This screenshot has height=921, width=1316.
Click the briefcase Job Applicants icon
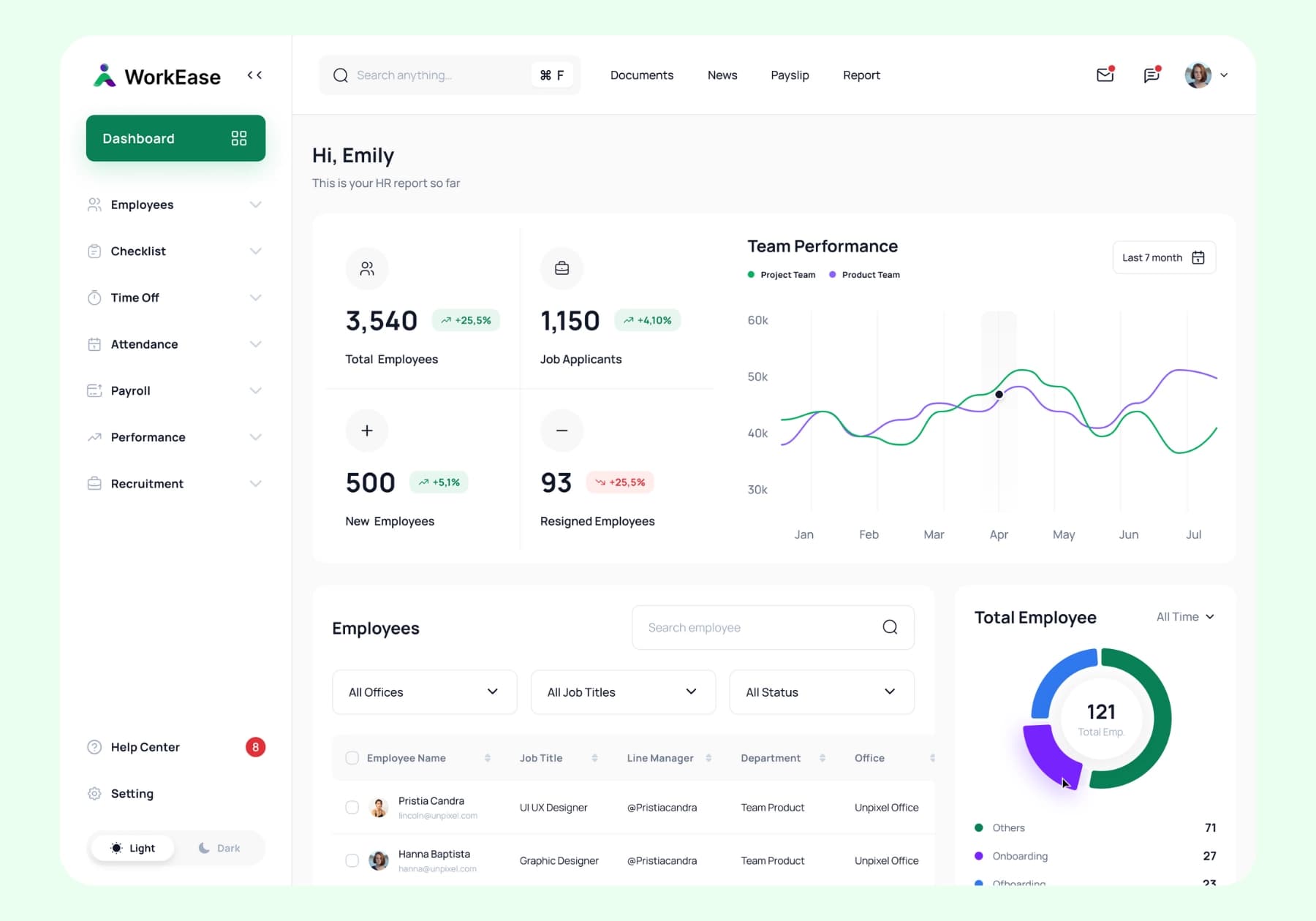click(561, 268)
